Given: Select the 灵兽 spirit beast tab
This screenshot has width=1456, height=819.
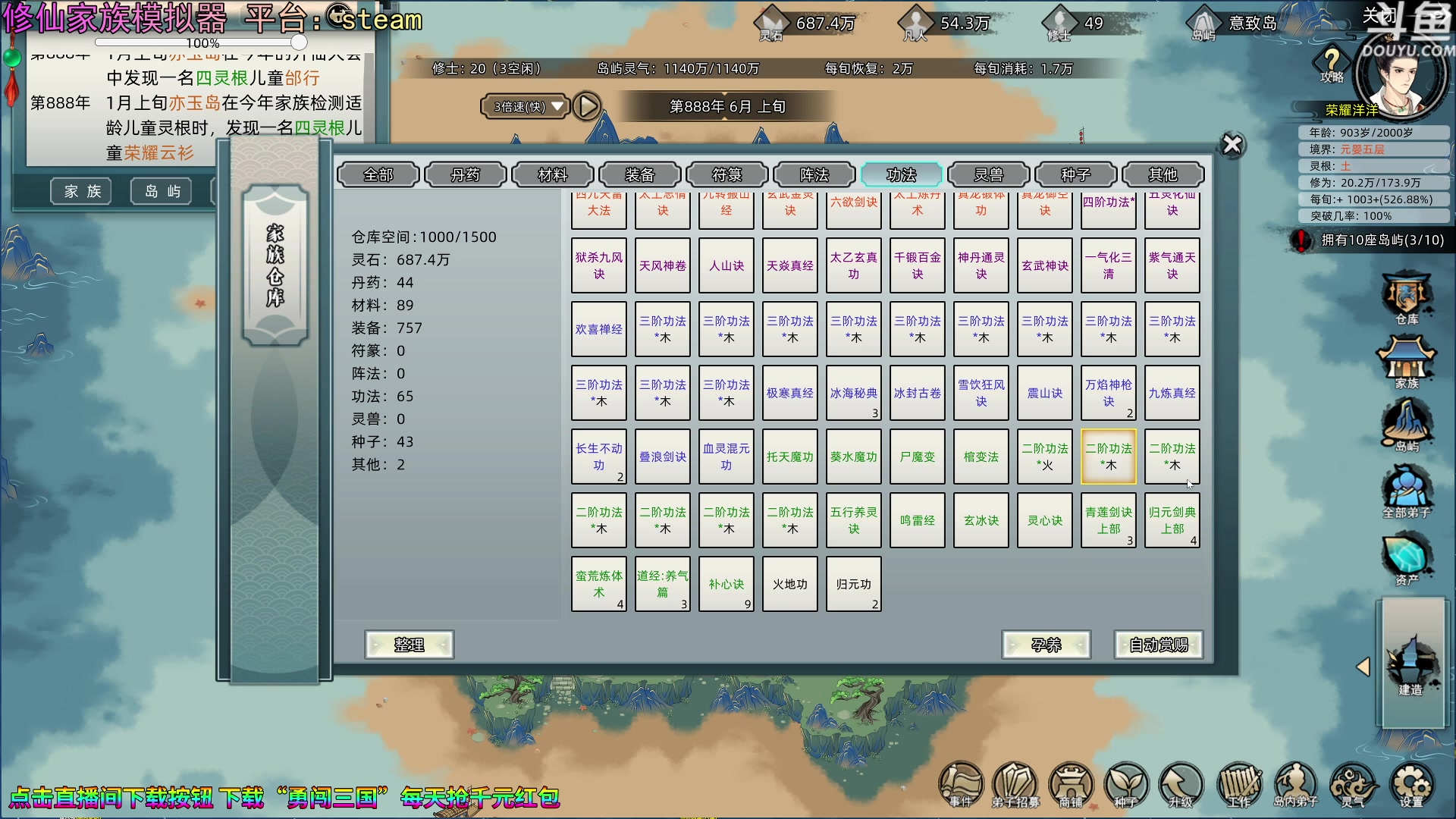Looking at the screenshot, I should [x=988, y=175].
